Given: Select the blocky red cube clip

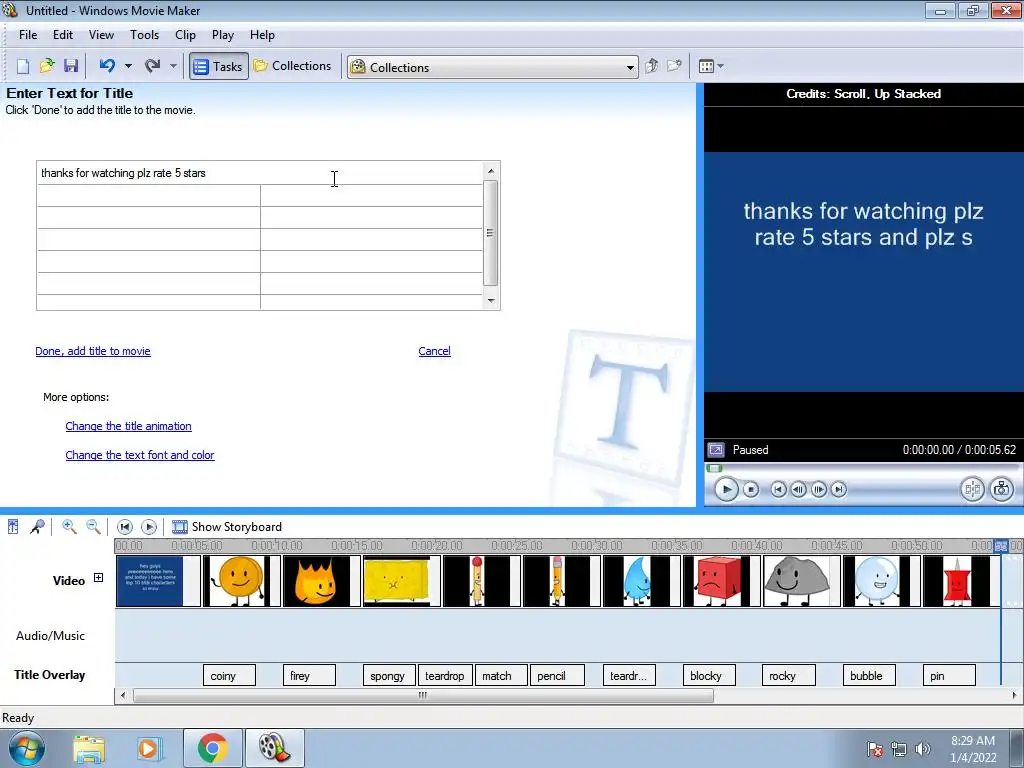Looking at the screenshot, I should coord(722,581).
